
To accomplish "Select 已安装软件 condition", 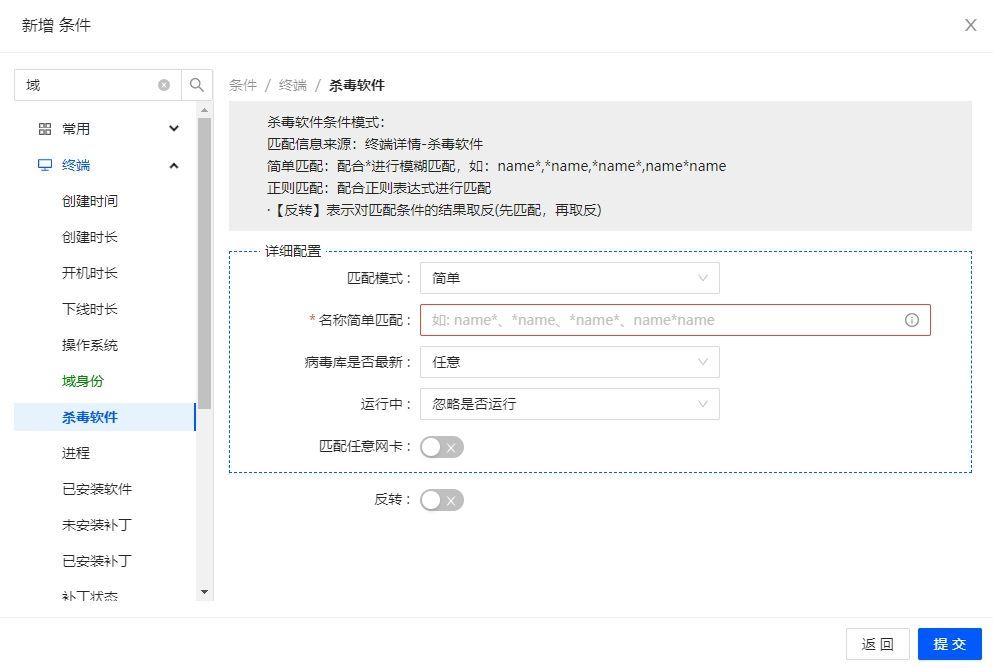I will 97,489.
